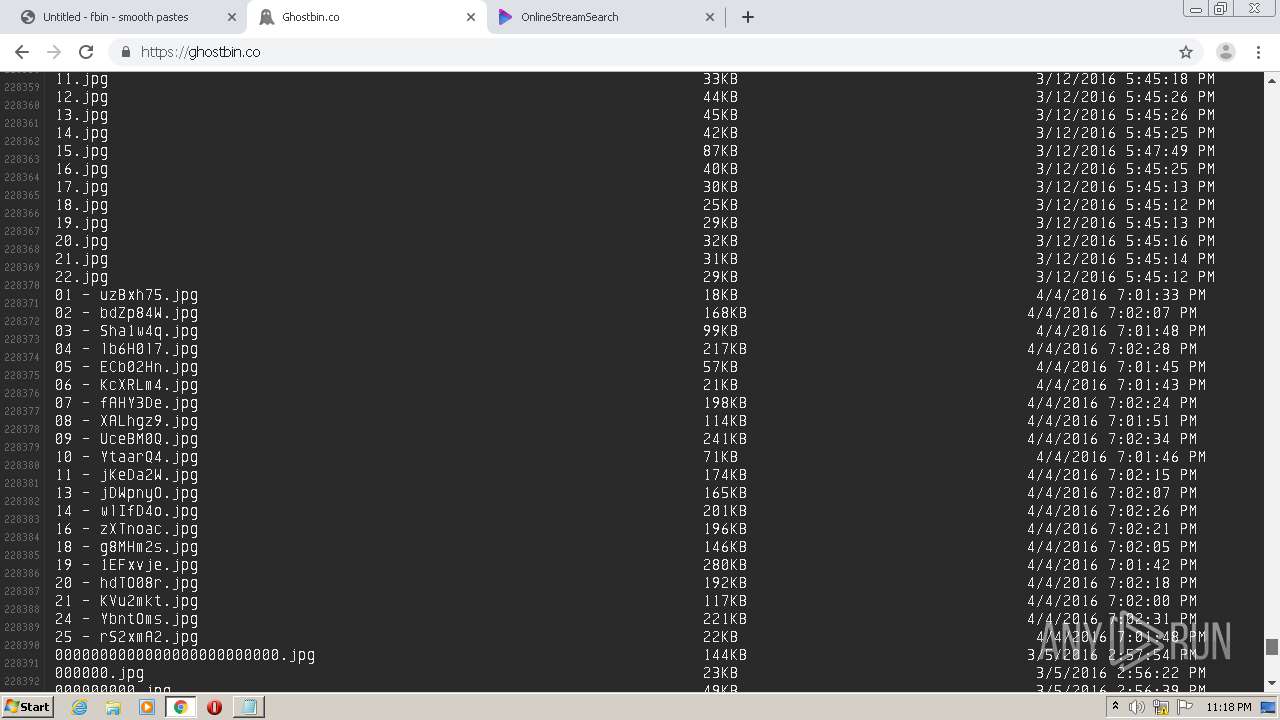Screen dimensions: 1280x720
Task: Launch Internet Explorer from the taskbar
Action: tap(79, 707)
